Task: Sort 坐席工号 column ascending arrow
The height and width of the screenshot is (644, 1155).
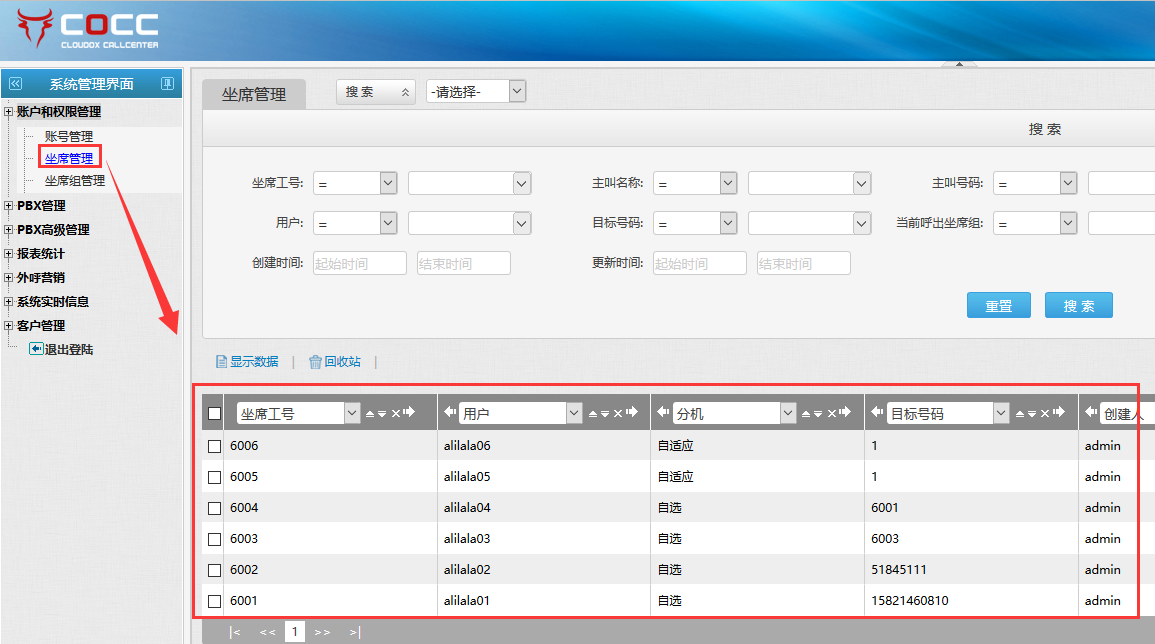Action: coord(369,413)
